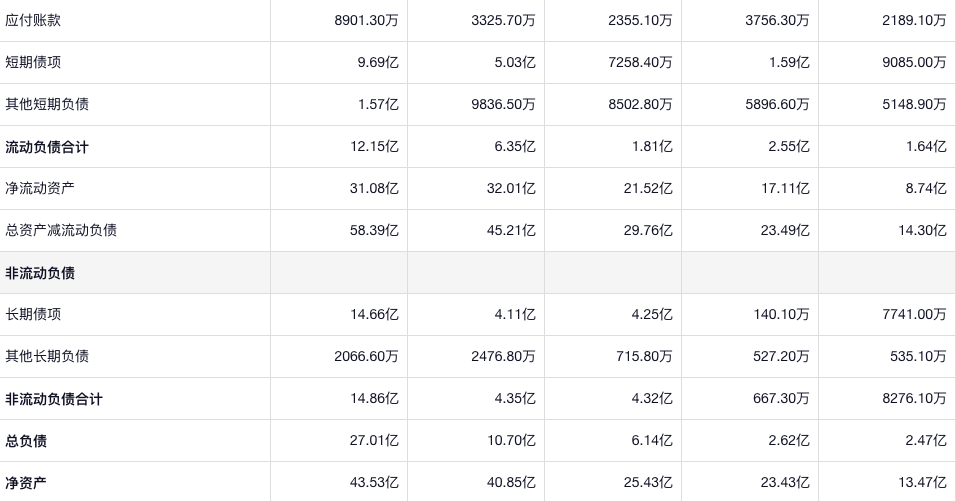Image resolution: width=956 pixels, height=501 pixels.
Task: Click the 140.10万 long-term debt value
Action: 781,314
